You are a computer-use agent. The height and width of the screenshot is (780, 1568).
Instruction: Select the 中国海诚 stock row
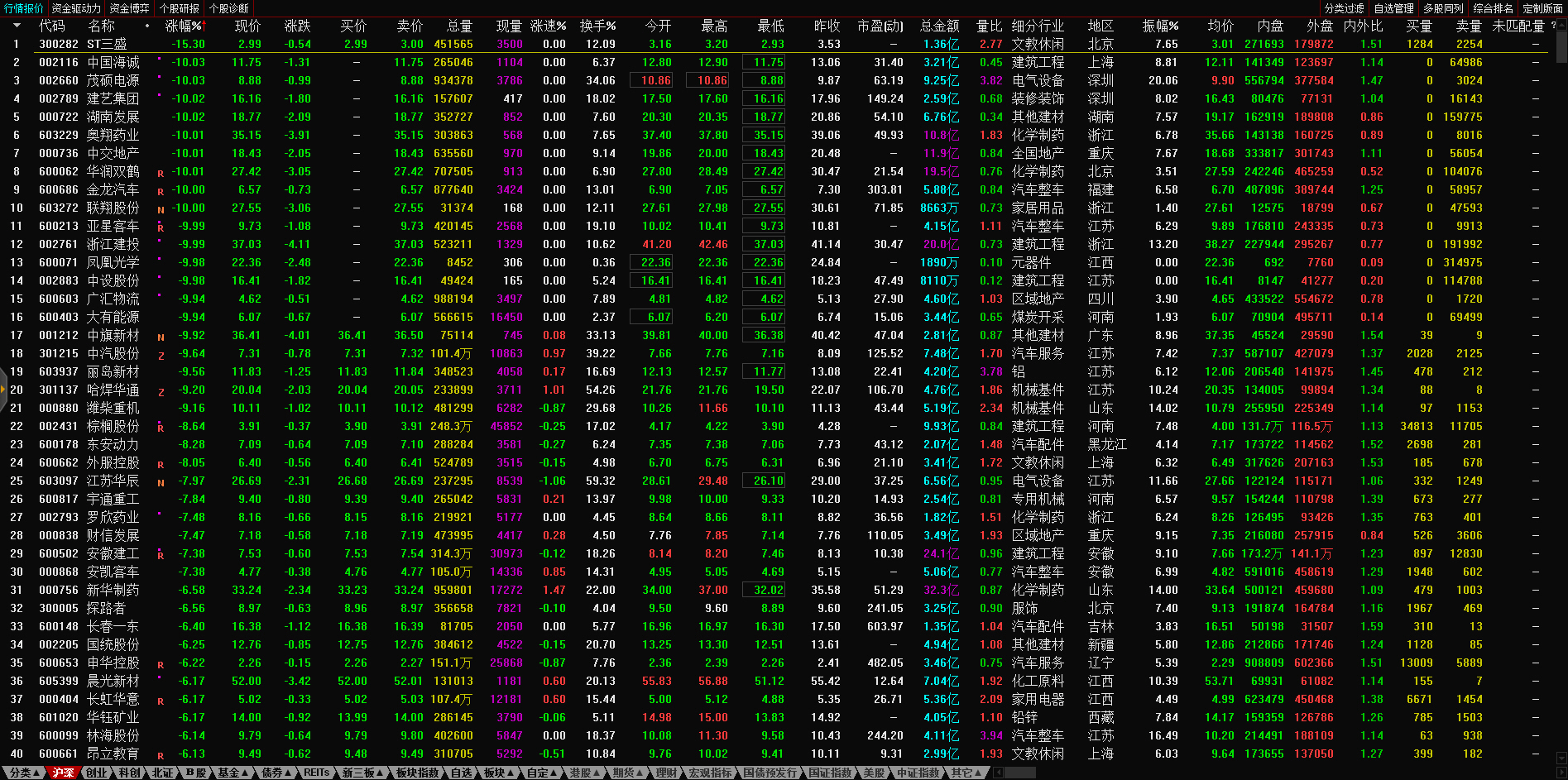(x=113, y=62)
